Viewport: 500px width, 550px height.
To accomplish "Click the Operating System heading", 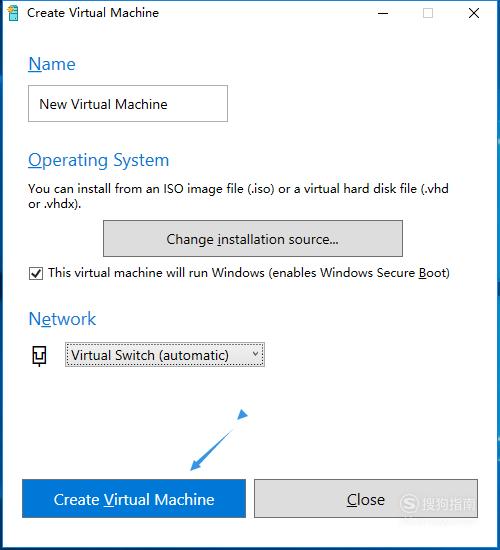I will click(x=99, y=161).
